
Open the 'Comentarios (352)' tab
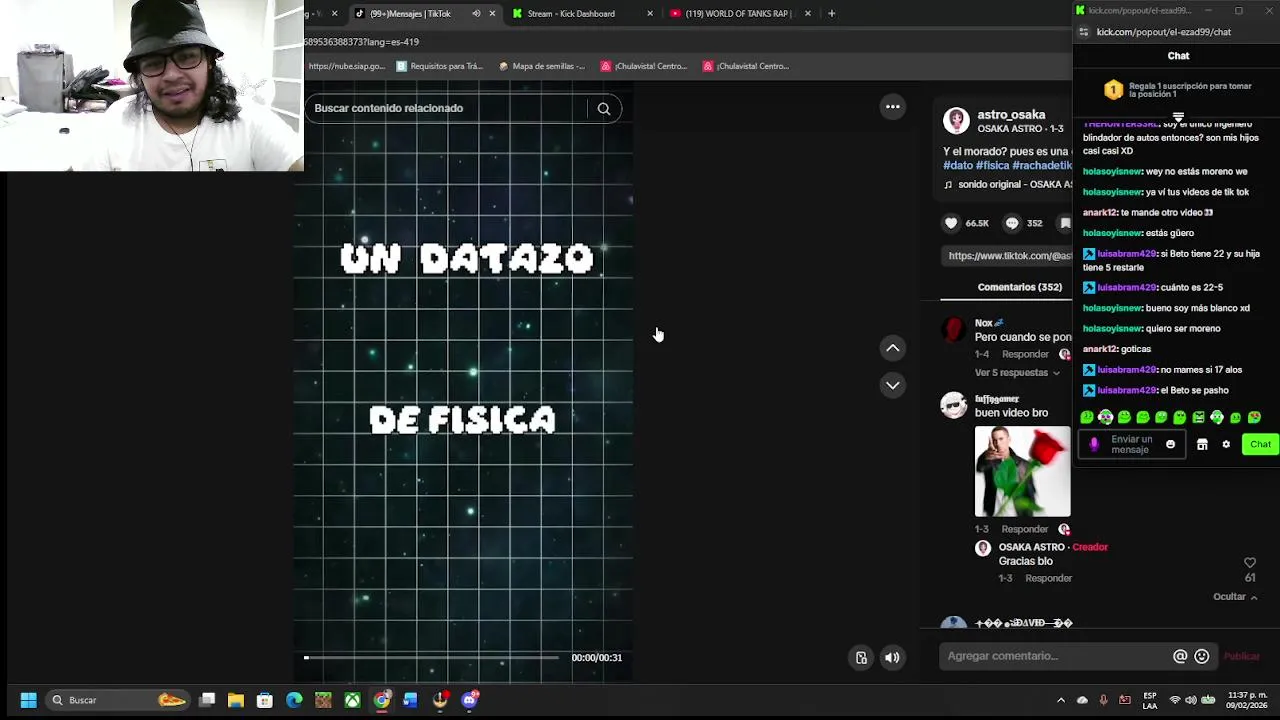pos(1020,287)
